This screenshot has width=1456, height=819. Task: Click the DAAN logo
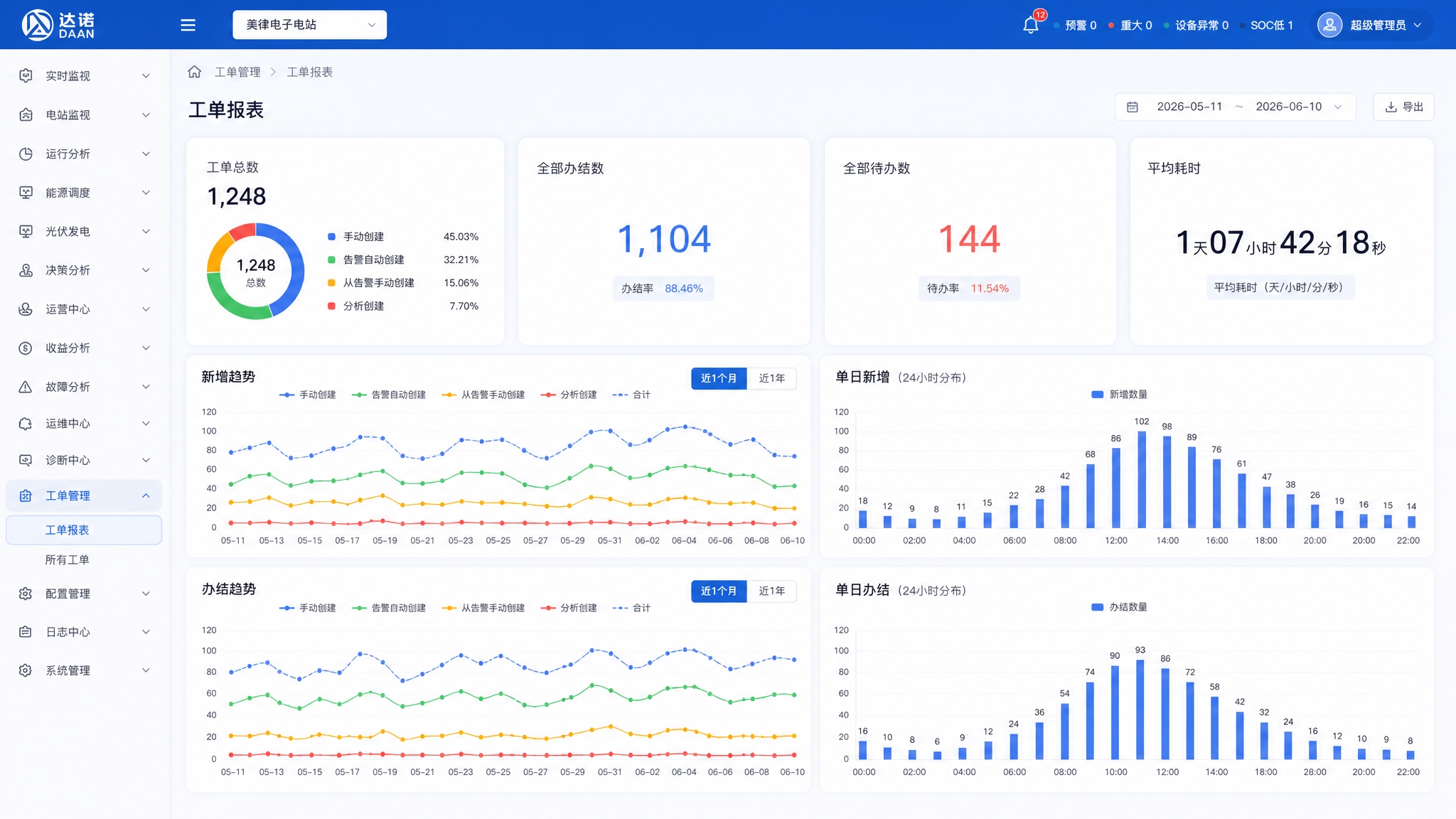tap(58, 25)
